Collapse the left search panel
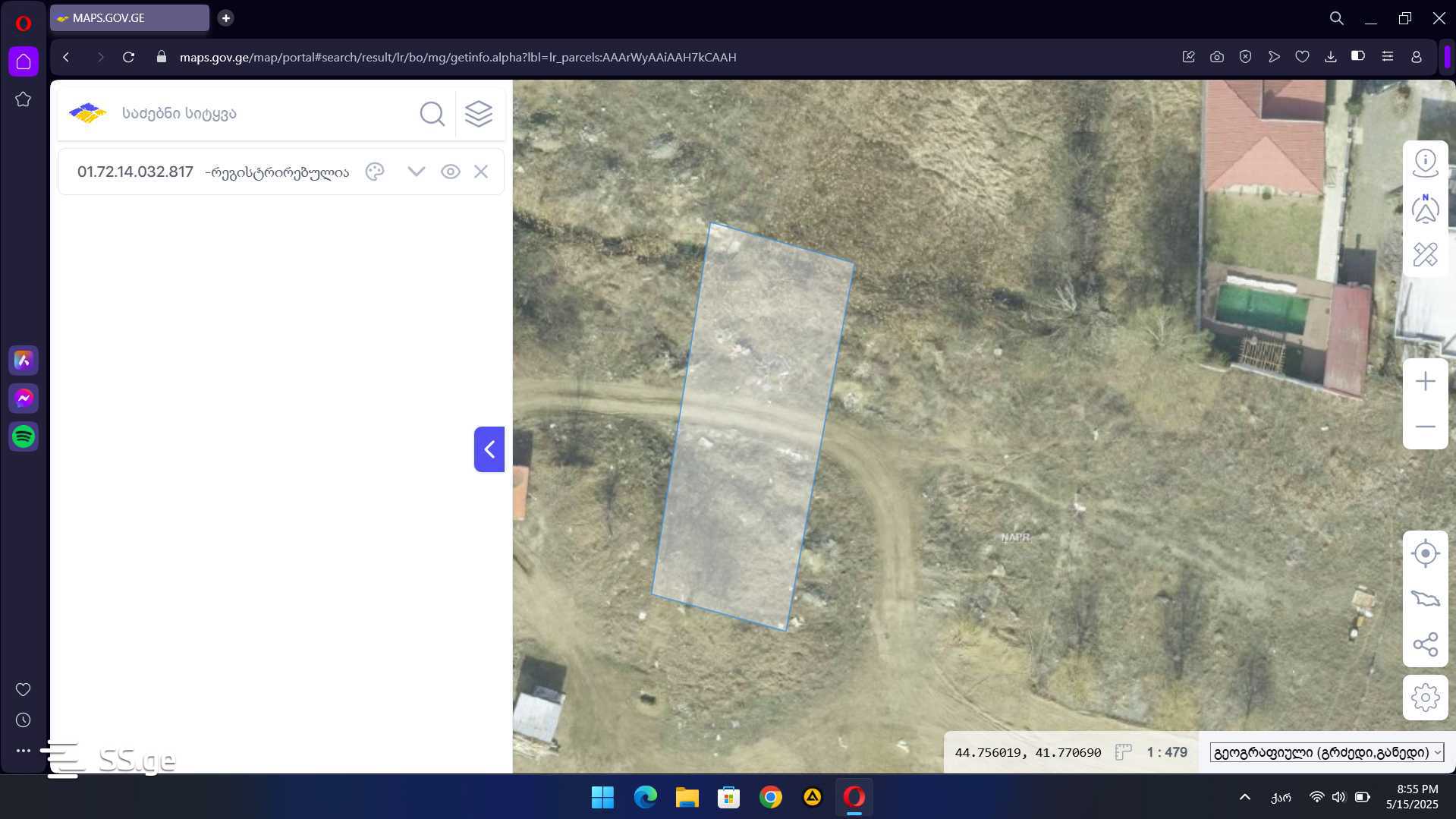The height and width of the screenshot is (819, 1456). (489, 449)
